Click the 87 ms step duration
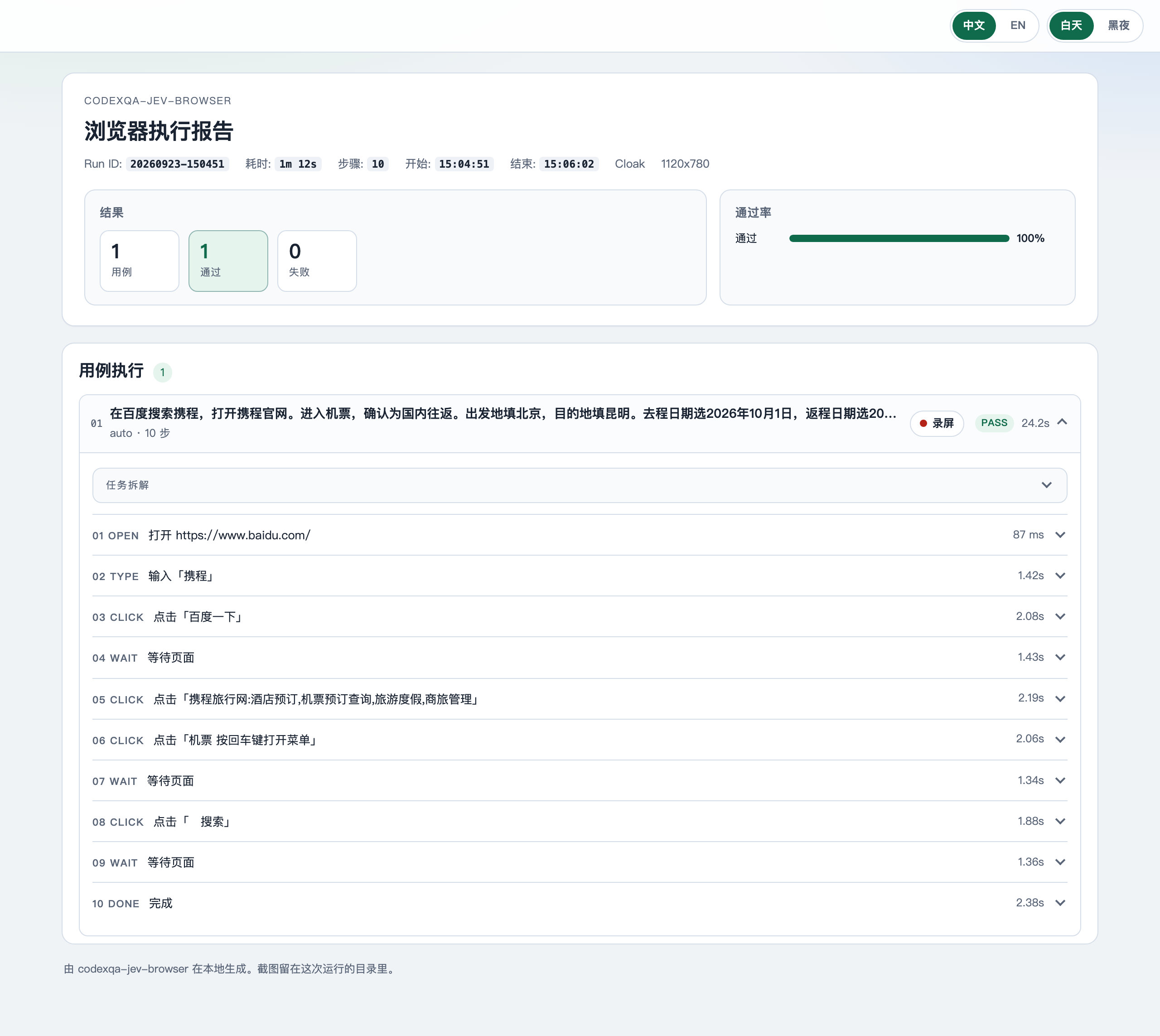1160x1036 pixels. (1028, 535)
